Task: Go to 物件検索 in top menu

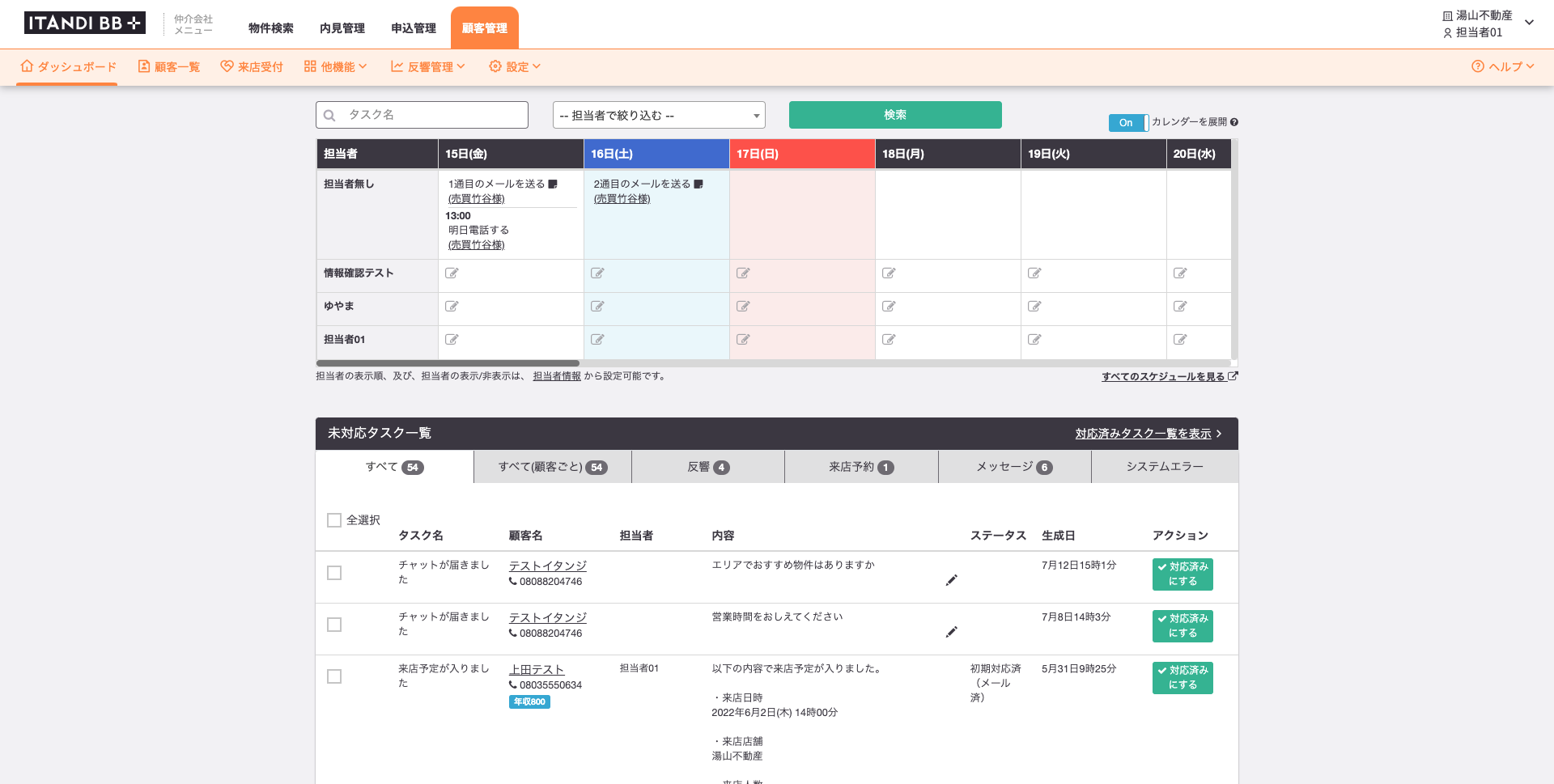Action: [271, 28]
